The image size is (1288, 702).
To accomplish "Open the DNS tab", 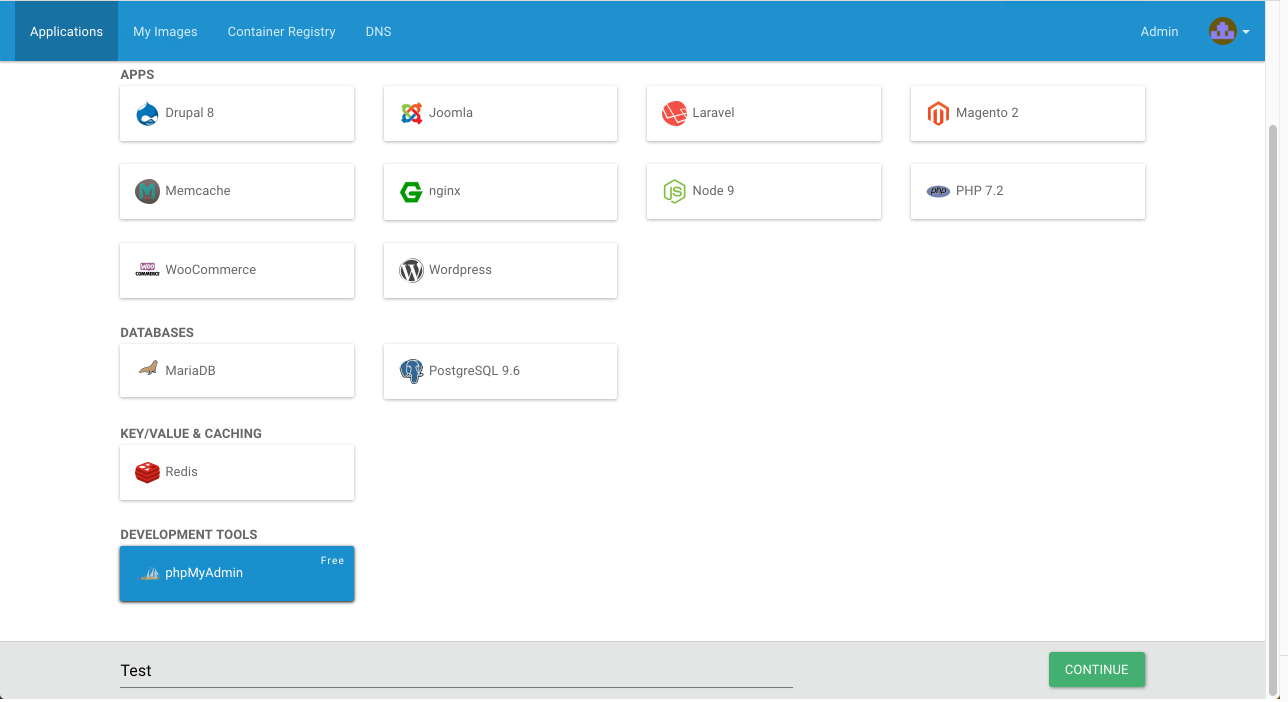I will 378,31.
